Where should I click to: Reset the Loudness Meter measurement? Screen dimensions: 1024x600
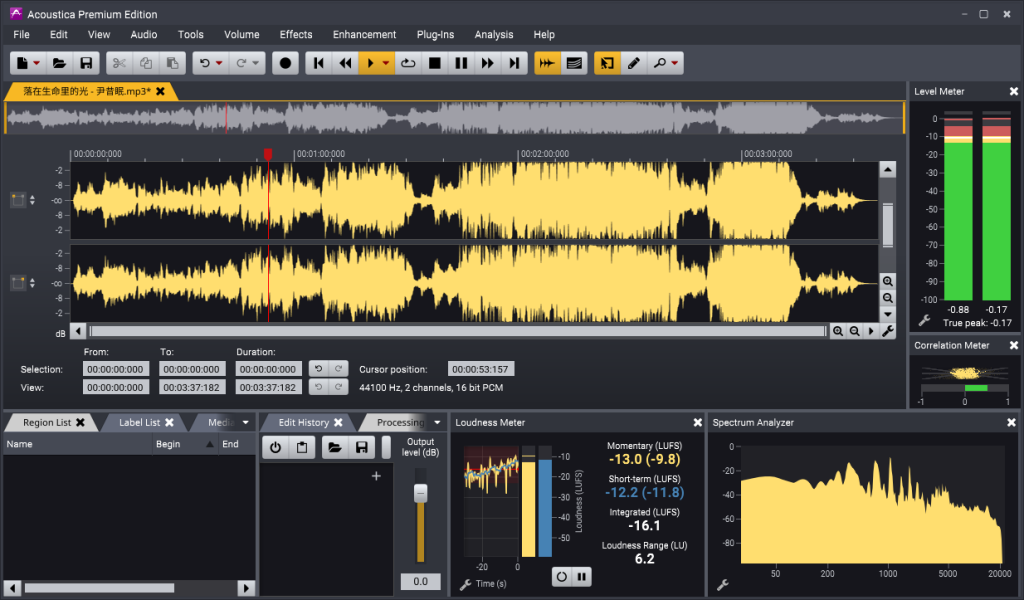(x=561, y=577)
